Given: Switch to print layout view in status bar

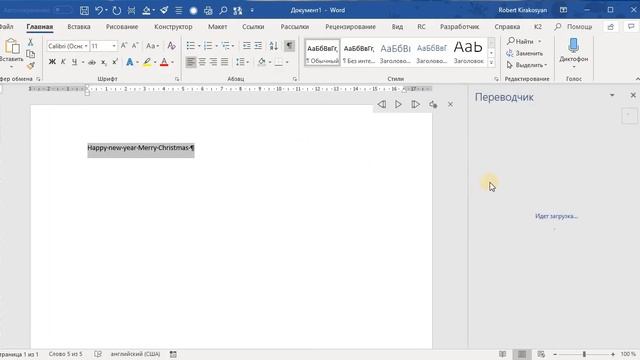Looking at the screenshot, I should pyautogui.click(x=522, y=354).
